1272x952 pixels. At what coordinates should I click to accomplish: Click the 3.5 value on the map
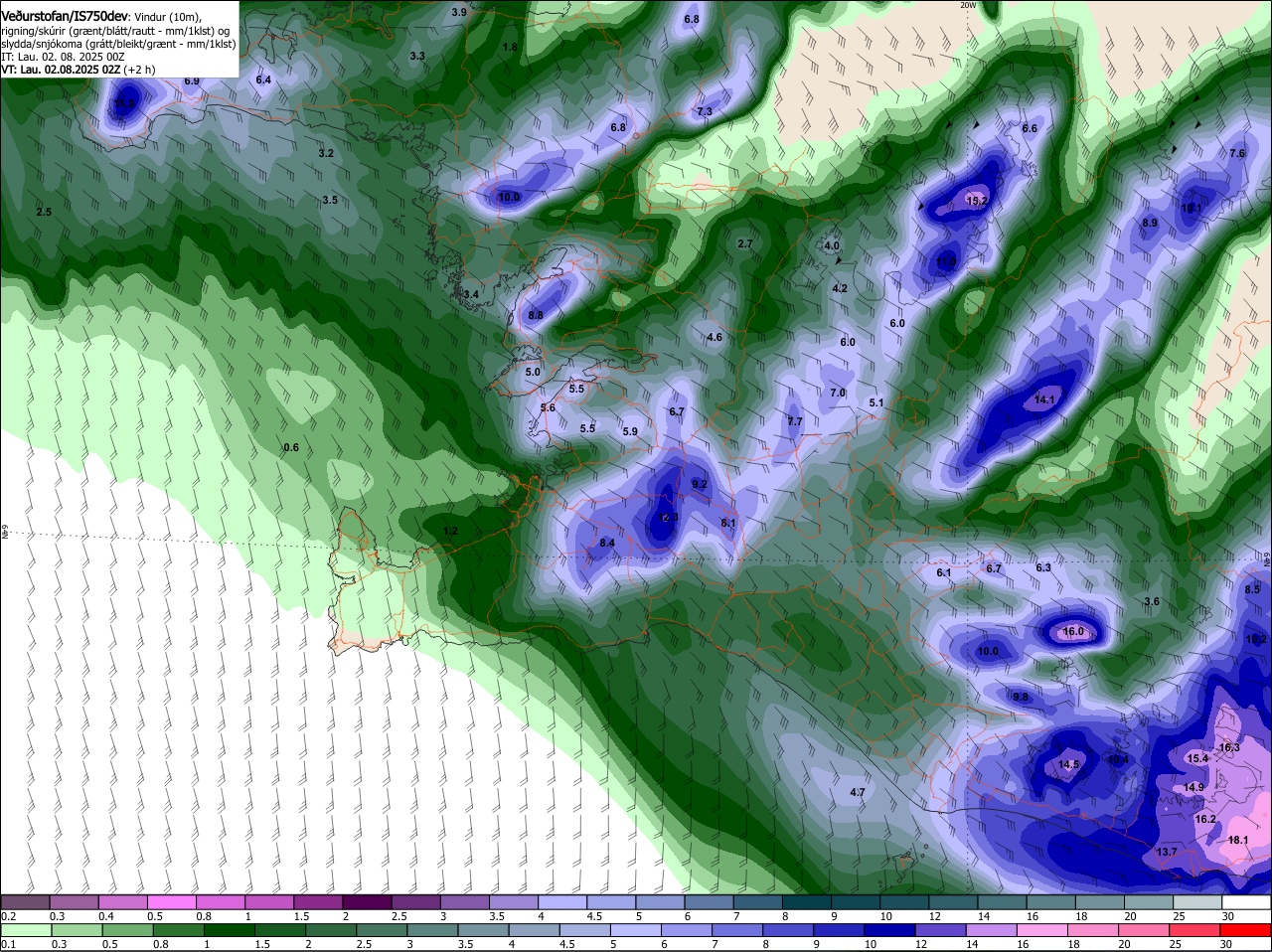pos(330,200)
